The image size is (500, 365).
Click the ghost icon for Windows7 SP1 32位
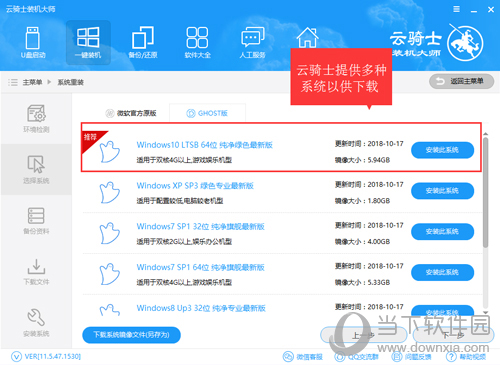point(110,233)
